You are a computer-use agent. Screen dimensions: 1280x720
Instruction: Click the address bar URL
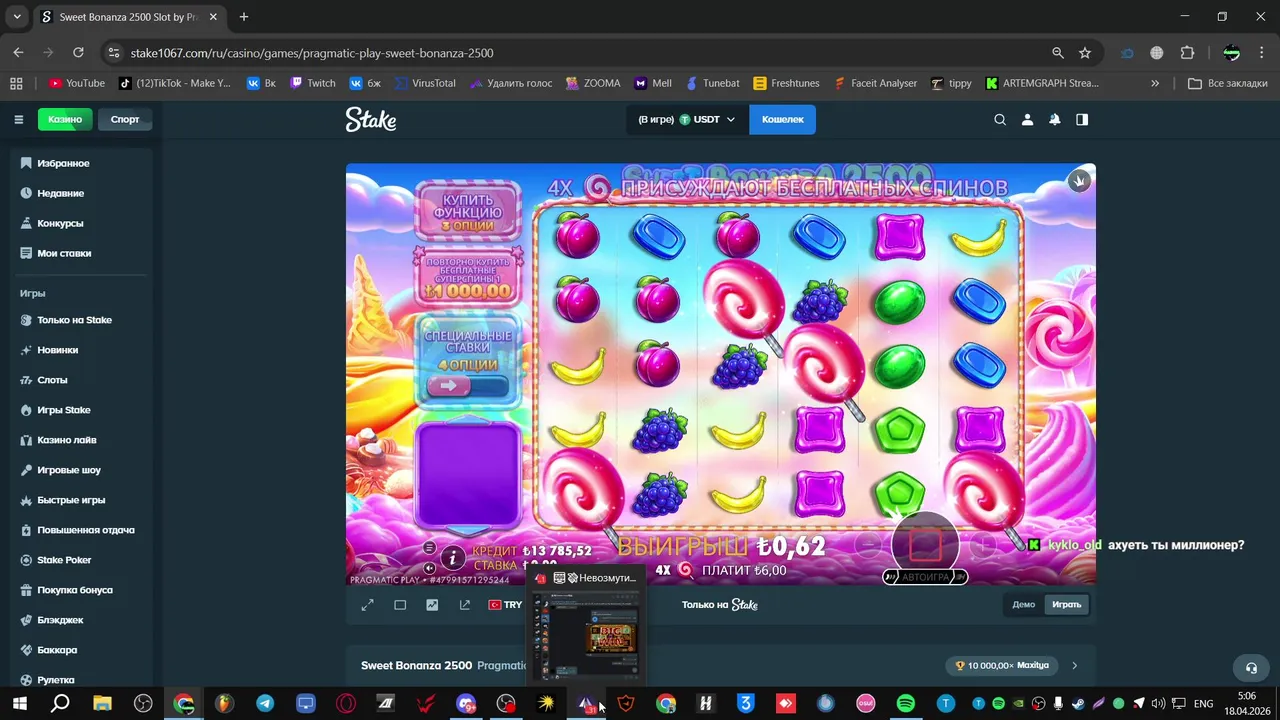click(x=312, y=53)
